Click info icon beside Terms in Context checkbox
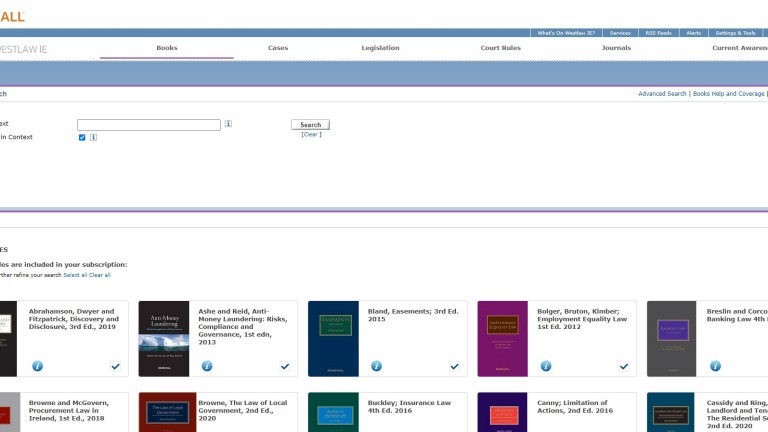768x432 pixels. (x=94, y=137)
